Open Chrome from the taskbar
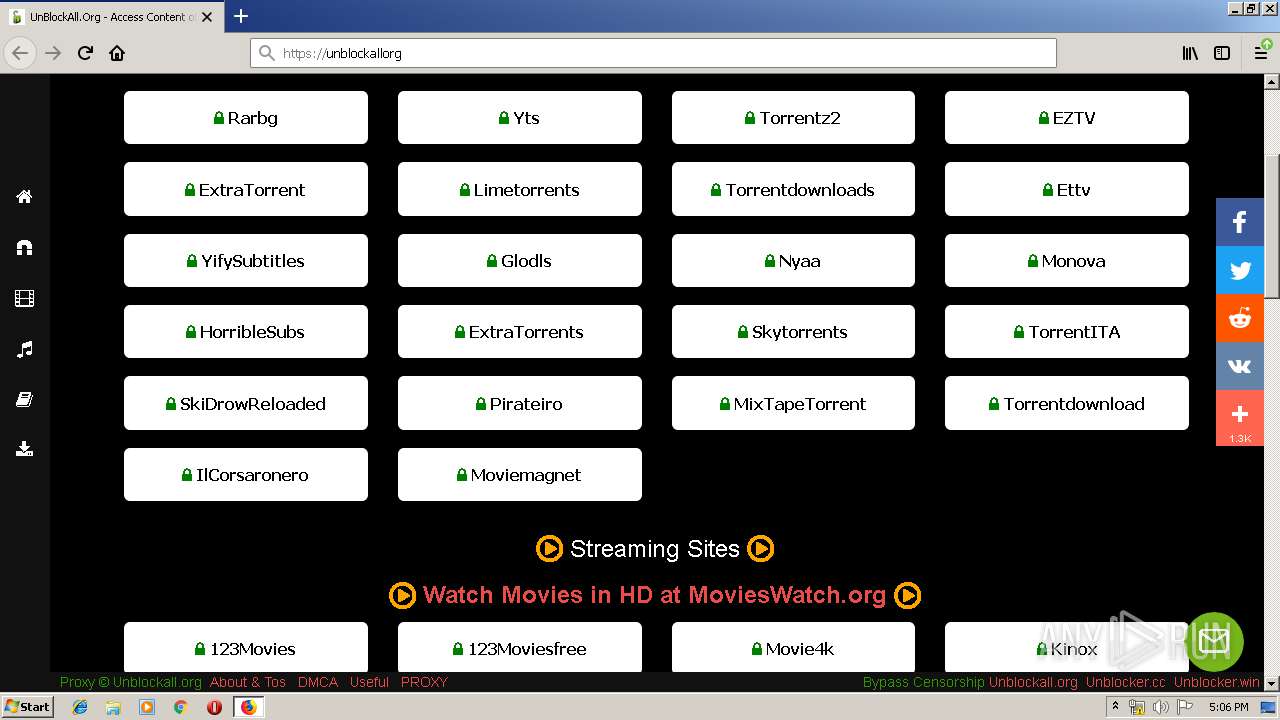1280x720 pixels. 181,707
